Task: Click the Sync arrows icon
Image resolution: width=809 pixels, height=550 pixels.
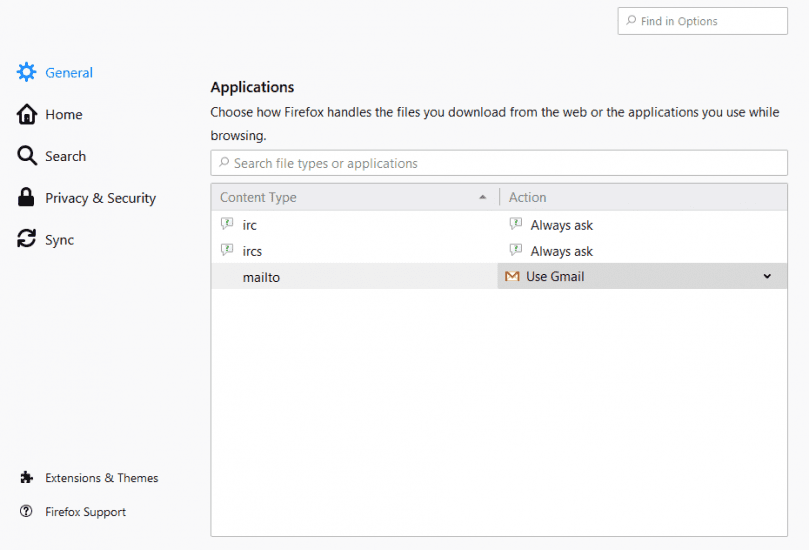Action: tap(27, 240)
